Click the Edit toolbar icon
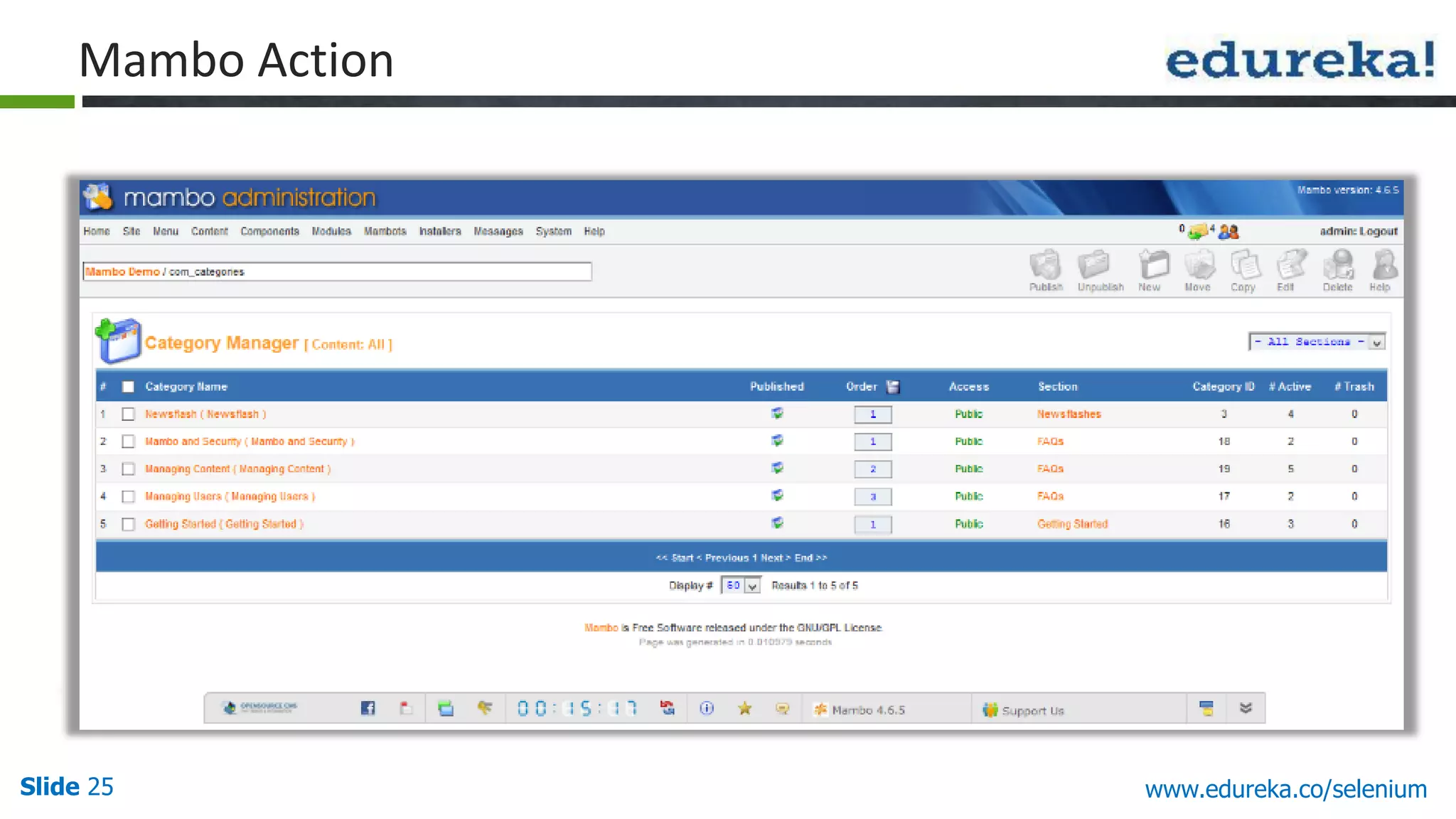The width and height of the screenshot is (1456, 819). (1290, 267)
